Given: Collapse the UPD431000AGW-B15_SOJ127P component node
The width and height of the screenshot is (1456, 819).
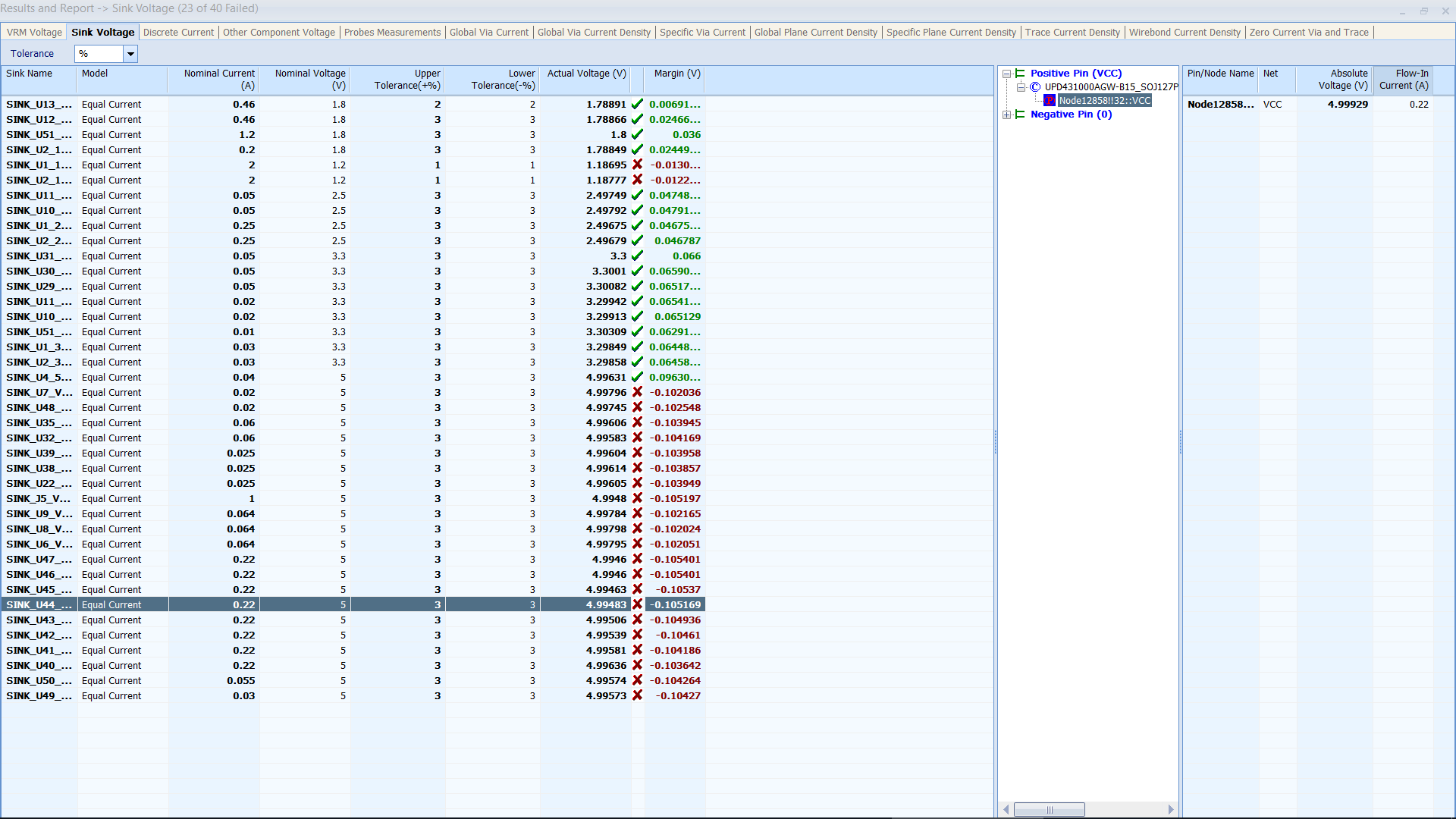Looking at the screenshot, I should [1021, 87].
